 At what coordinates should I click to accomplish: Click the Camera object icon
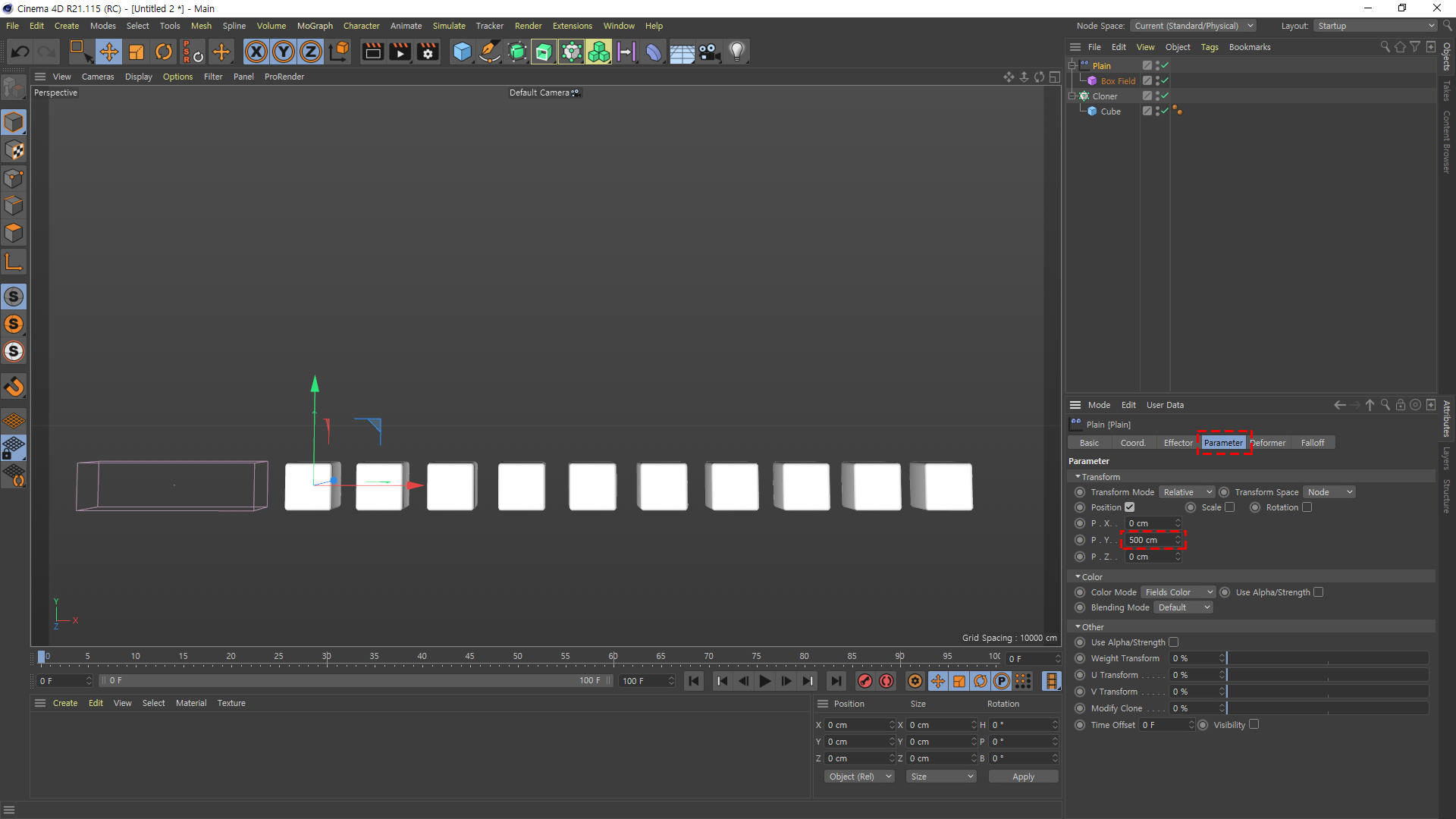click(709, 52)
